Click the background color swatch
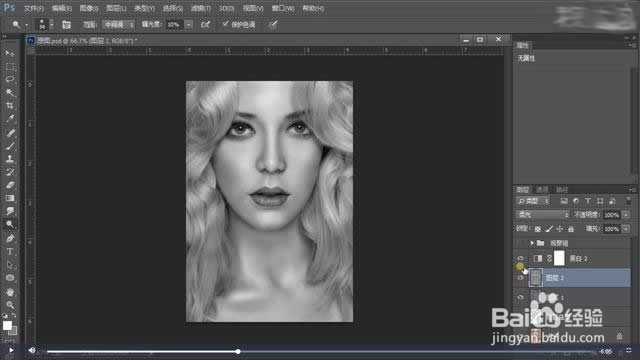 [14, 331]
